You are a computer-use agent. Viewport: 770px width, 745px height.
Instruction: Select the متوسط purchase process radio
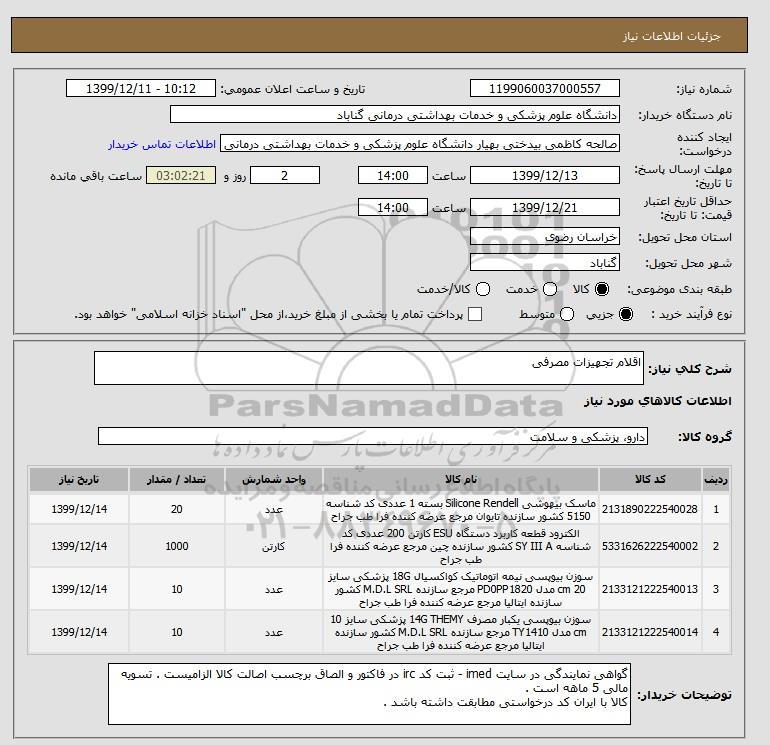coord(567,314)
